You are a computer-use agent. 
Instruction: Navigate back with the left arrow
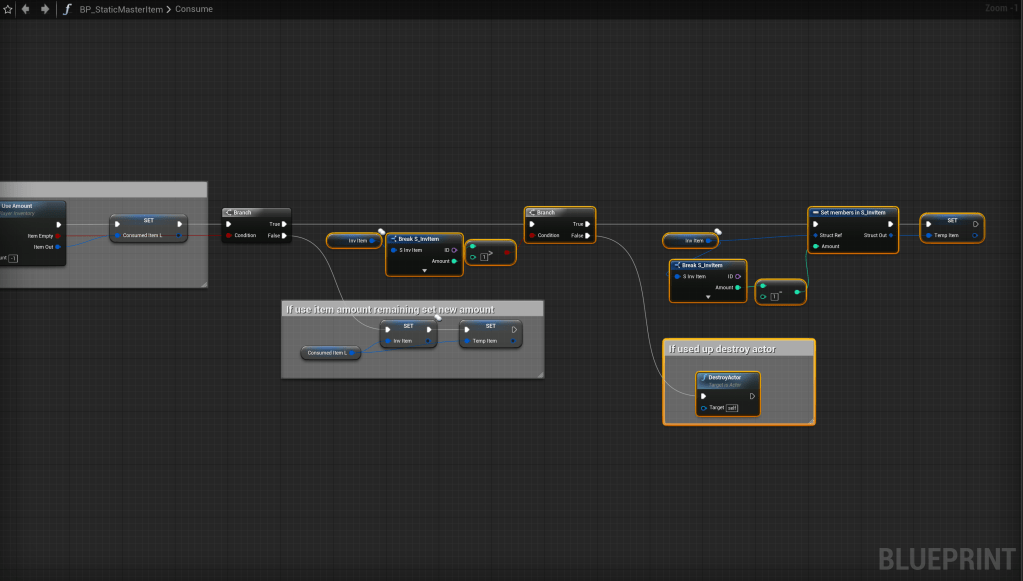tap(26, 9)
